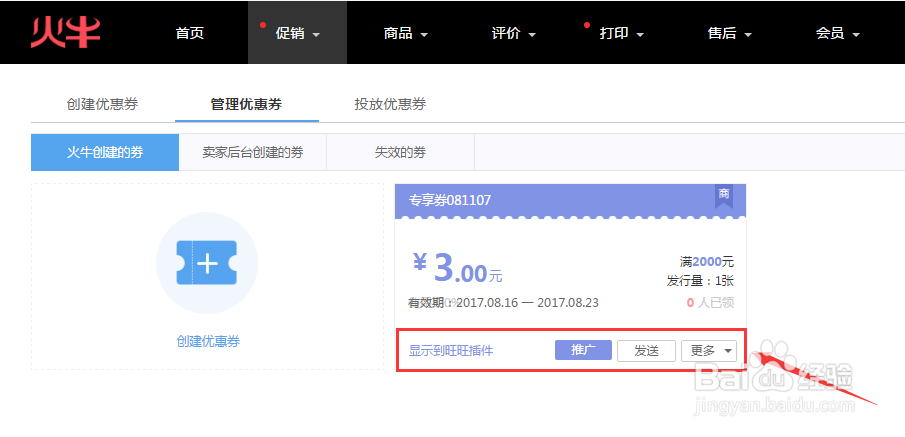The image size is (905, 437).
Task: Select 失效的券 sub-tab
Action: (x=401, y=152)
